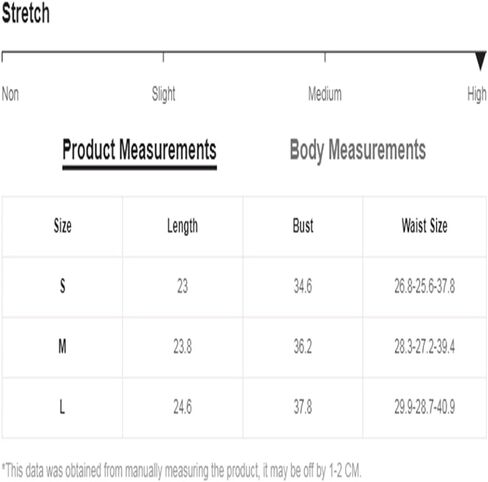Viewport: 488px width, 482px height.
Task: Click waist value 29.9-28.7-40.9
Action: pos(424,407)
